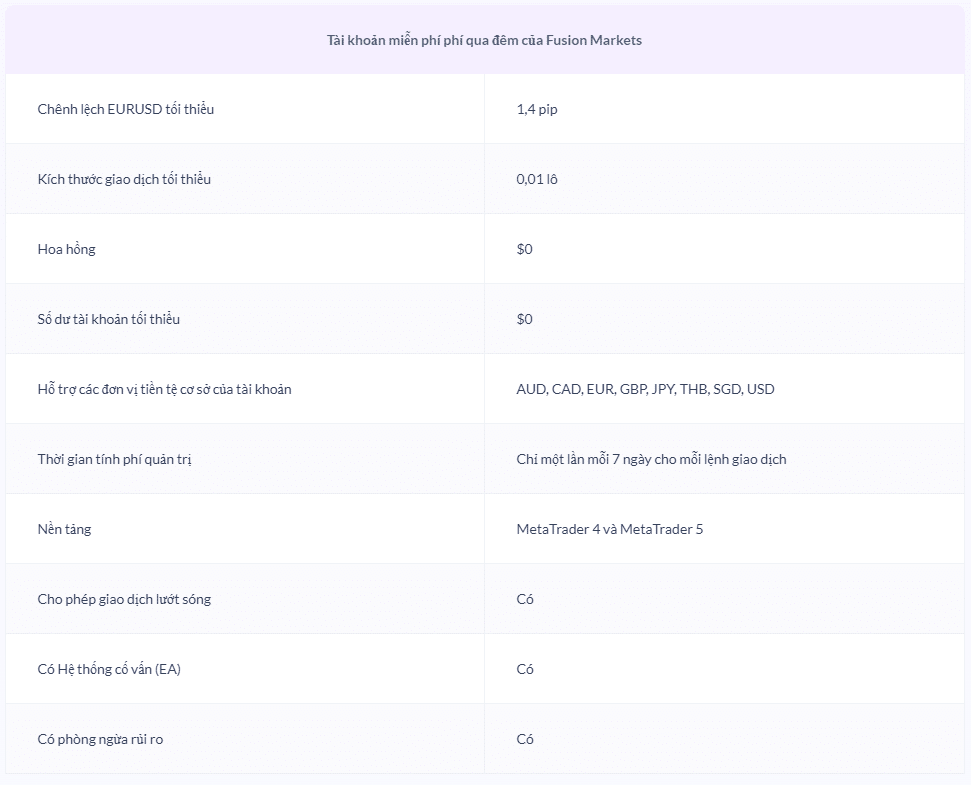Select the 'Số dư tài khoản tối thiểu' label
This screenshot has width=971, height=785.
[x=109, y=319]
